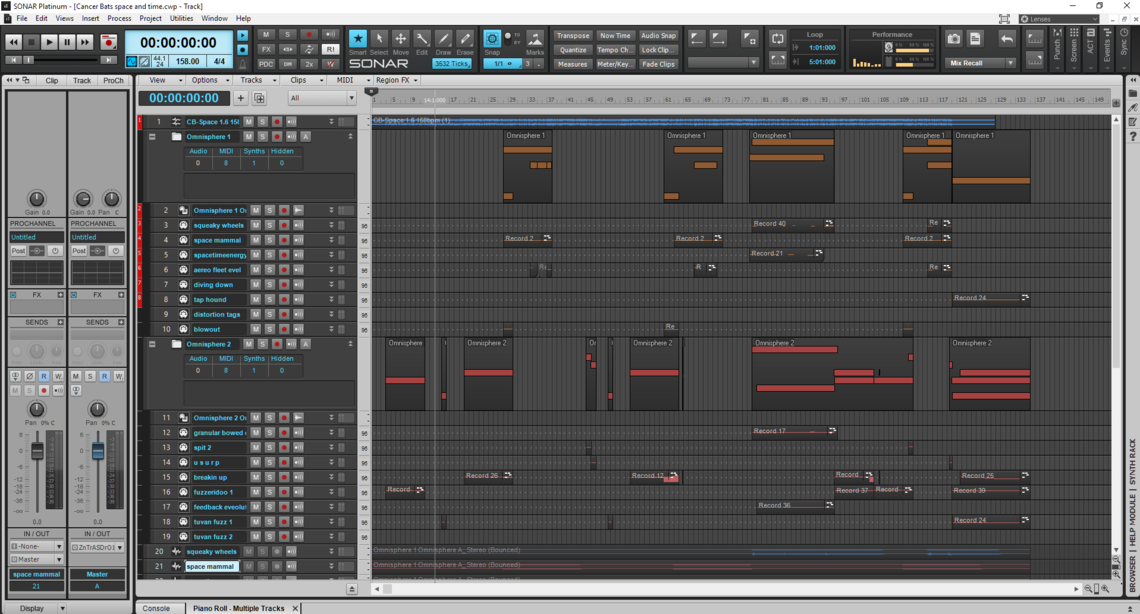Switch to the Erase tool
Viewport: 1140px width, 614px height.
click(x=465, y=39)
